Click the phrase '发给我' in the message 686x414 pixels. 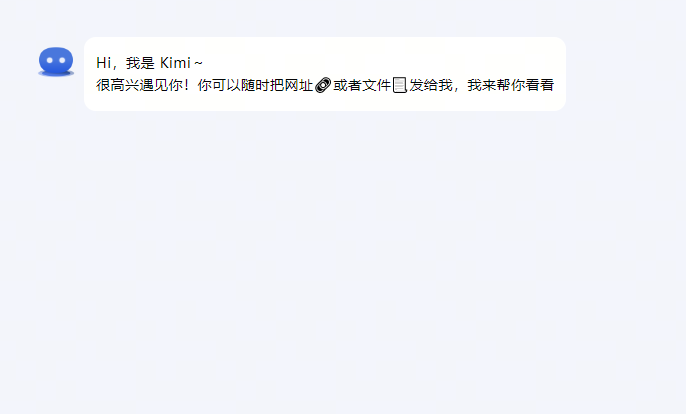(430, 85)
